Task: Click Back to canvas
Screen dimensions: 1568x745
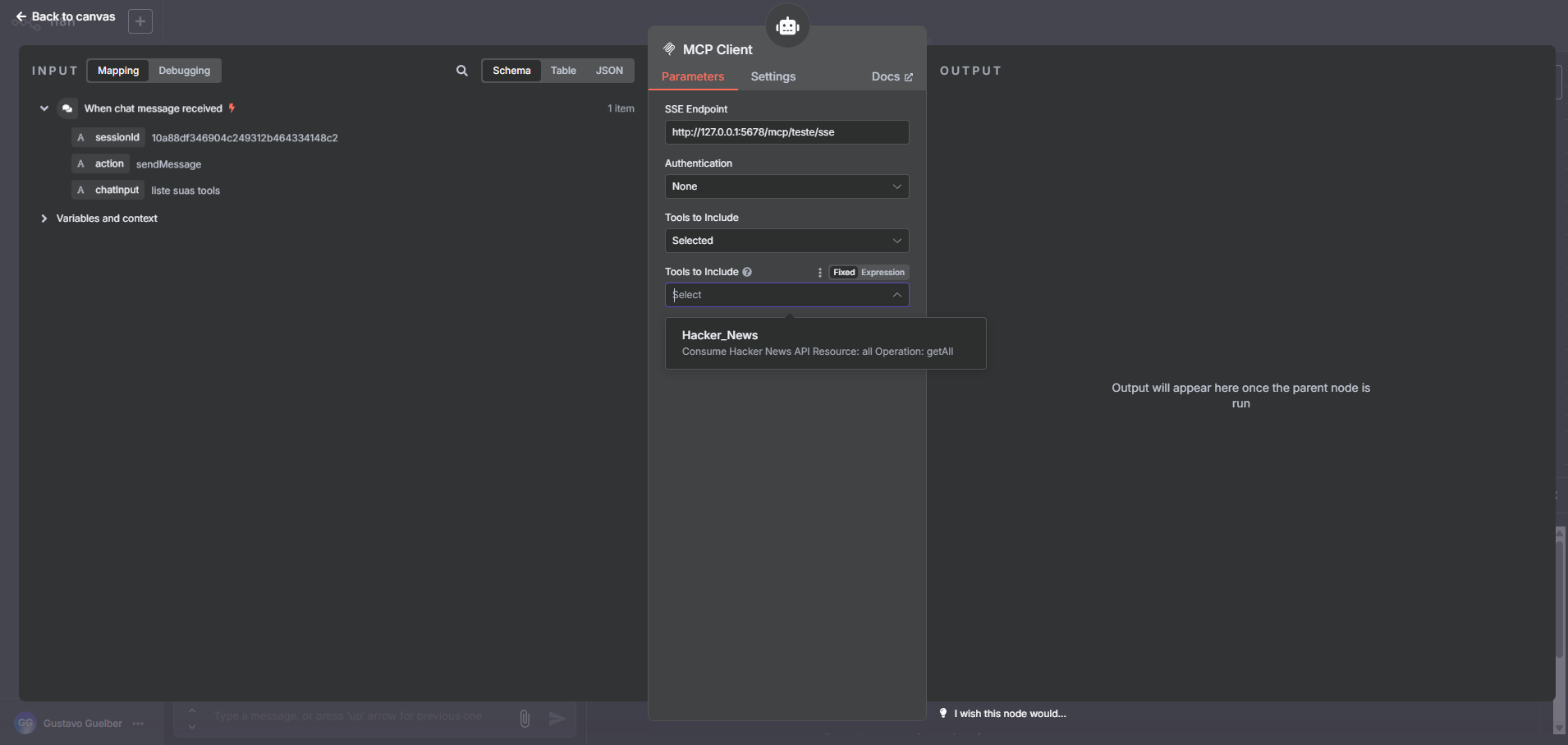Action: tap(64, 16)
